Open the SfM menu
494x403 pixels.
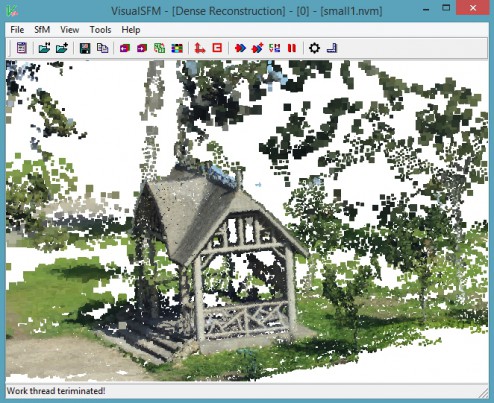click(x=42, y=30)
